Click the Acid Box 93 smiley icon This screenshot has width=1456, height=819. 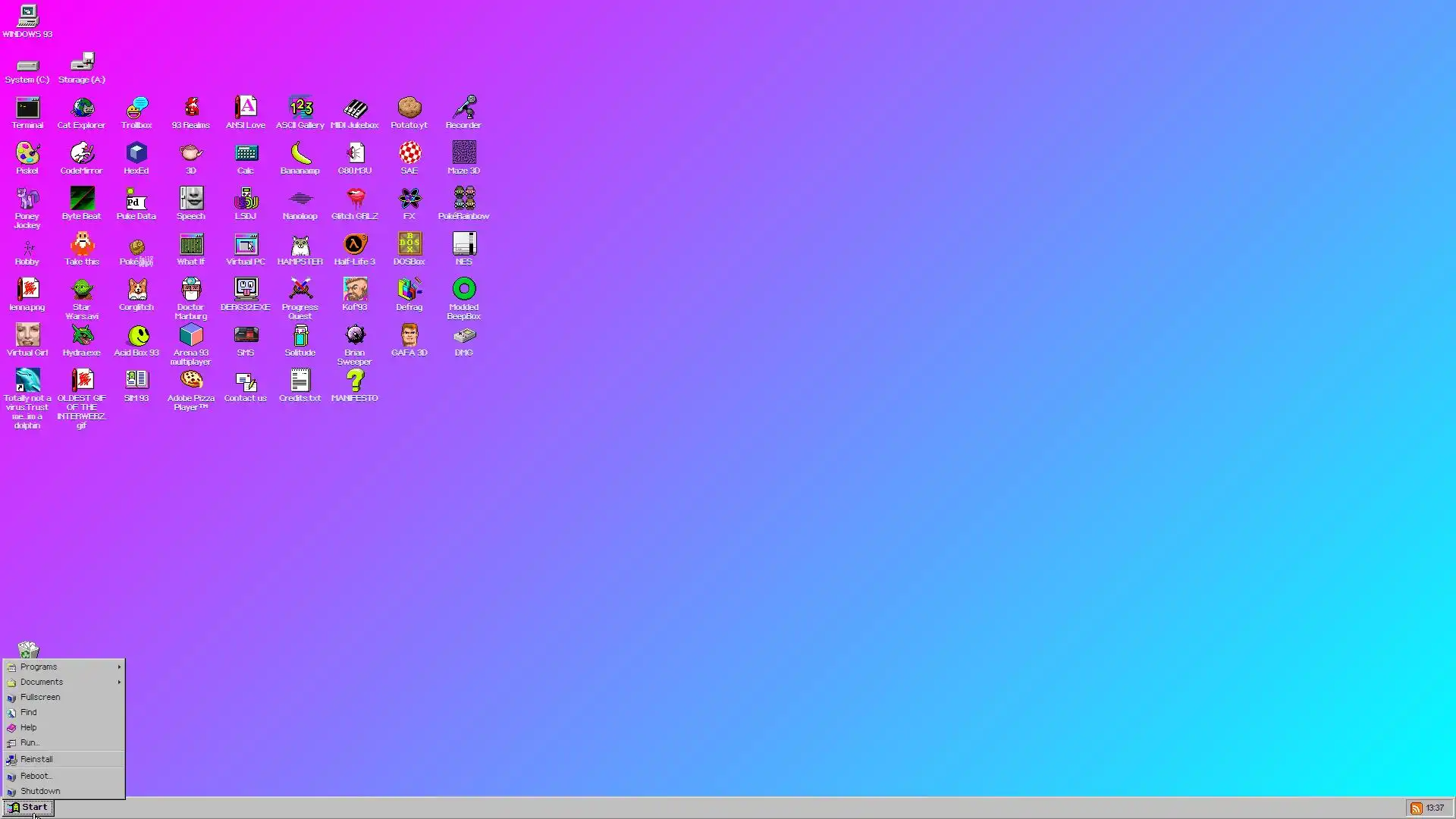137,337
